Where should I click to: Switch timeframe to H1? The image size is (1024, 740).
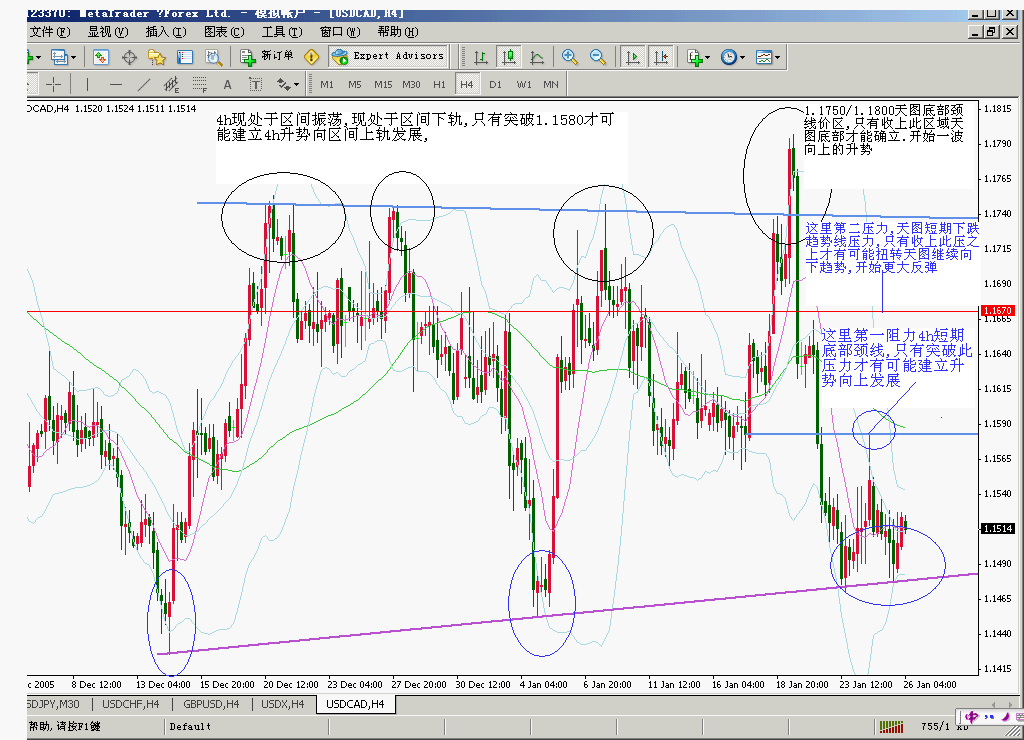pyautogui.click(x=440, y=84)
